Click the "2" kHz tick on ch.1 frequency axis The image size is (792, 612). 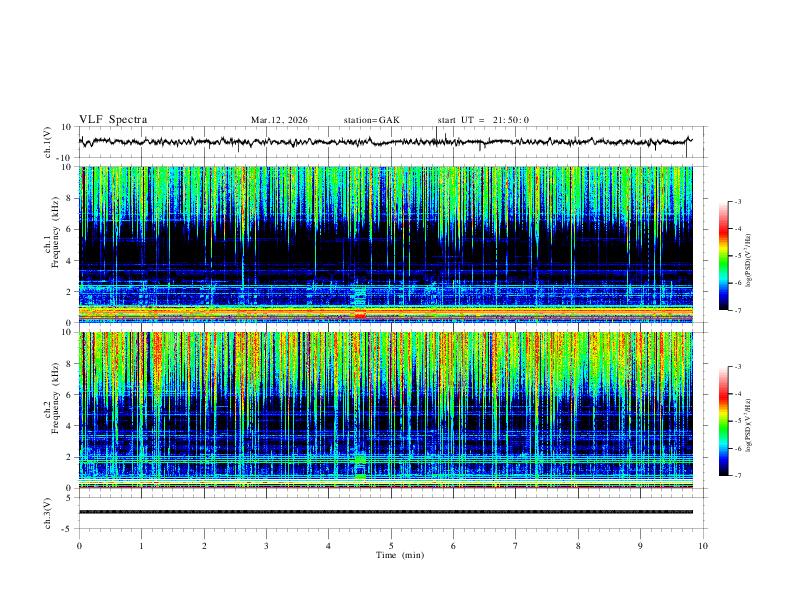pos(68,291)
